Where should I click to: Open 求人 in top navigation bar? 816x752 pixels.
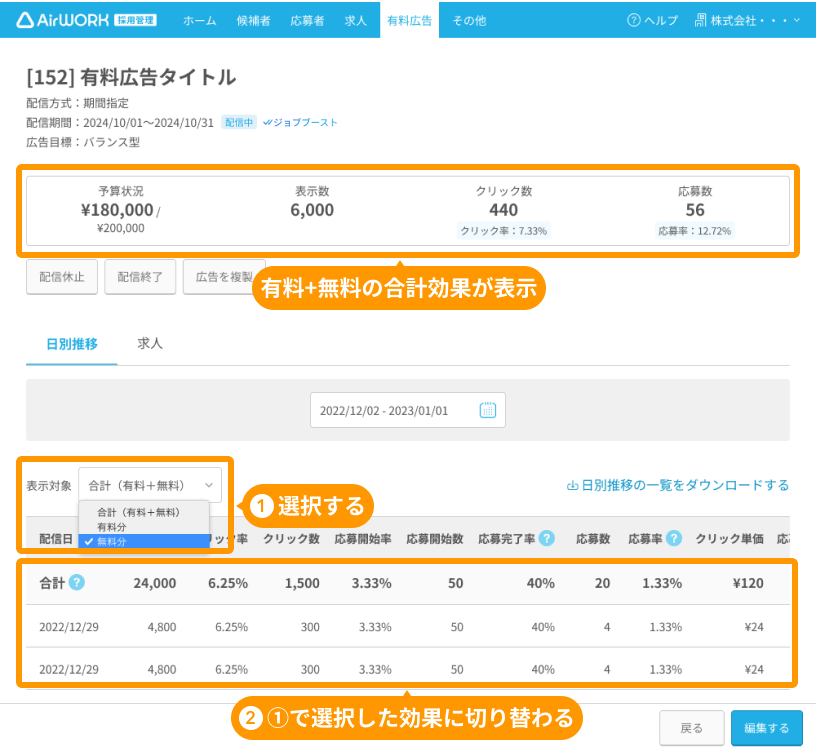(x=355, y=20)
